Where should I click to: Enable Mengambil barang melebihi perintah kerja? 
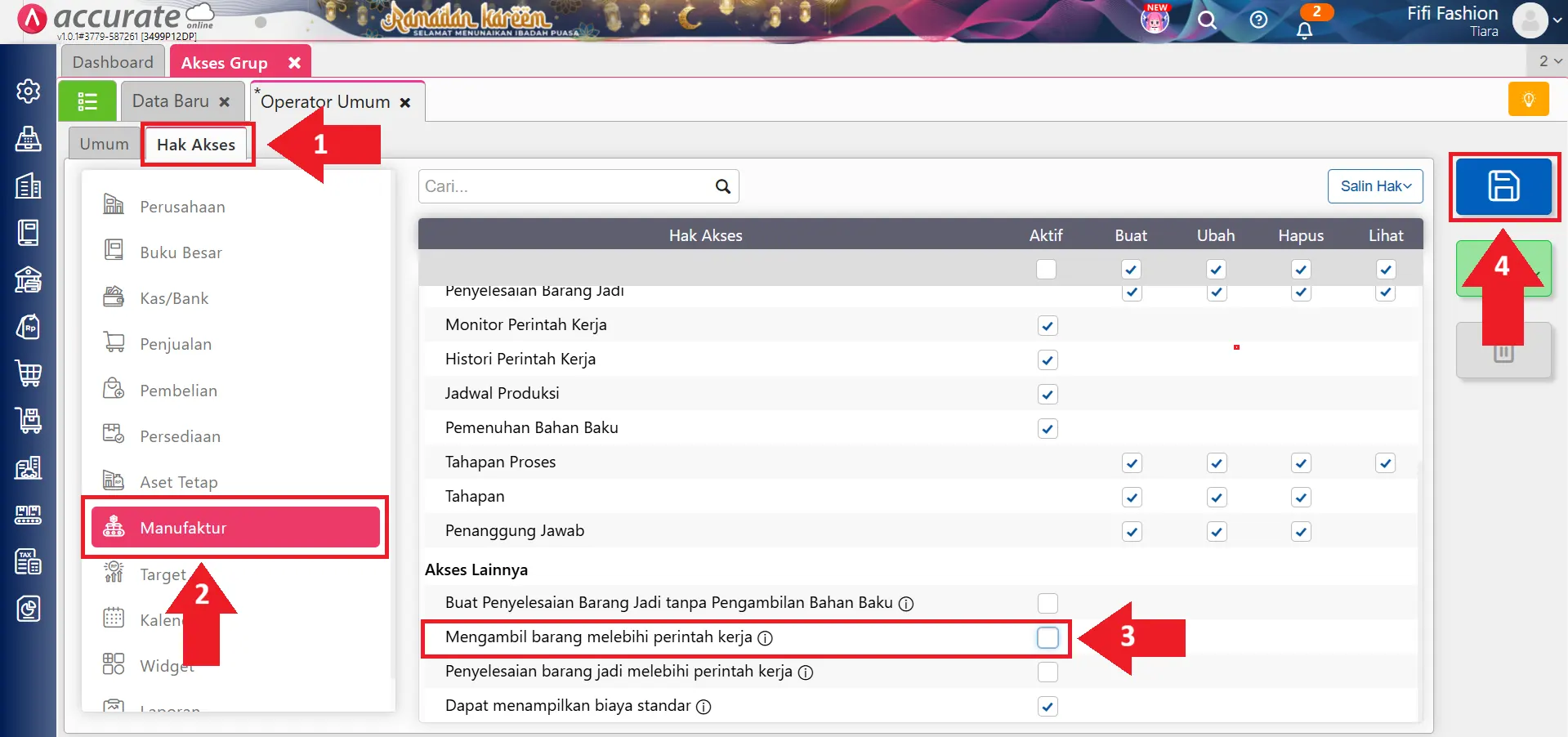click(1047, 638)
